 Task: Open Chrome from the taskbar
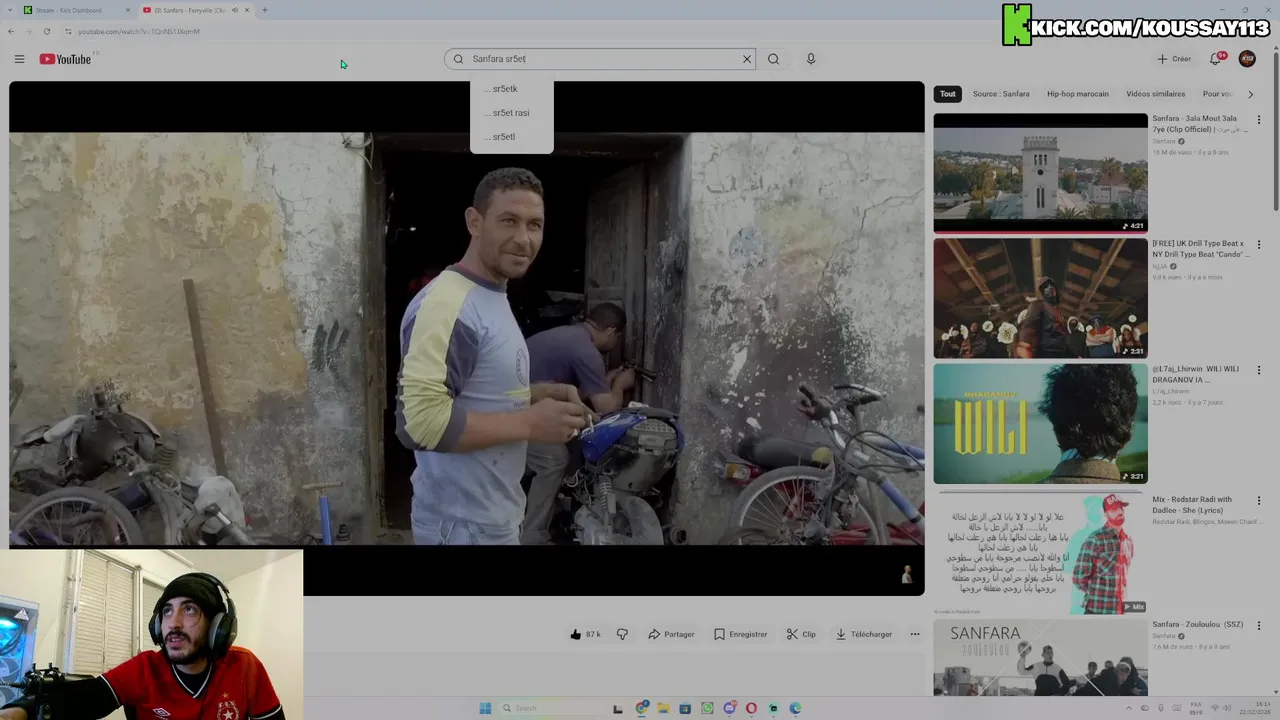(642, 708)
